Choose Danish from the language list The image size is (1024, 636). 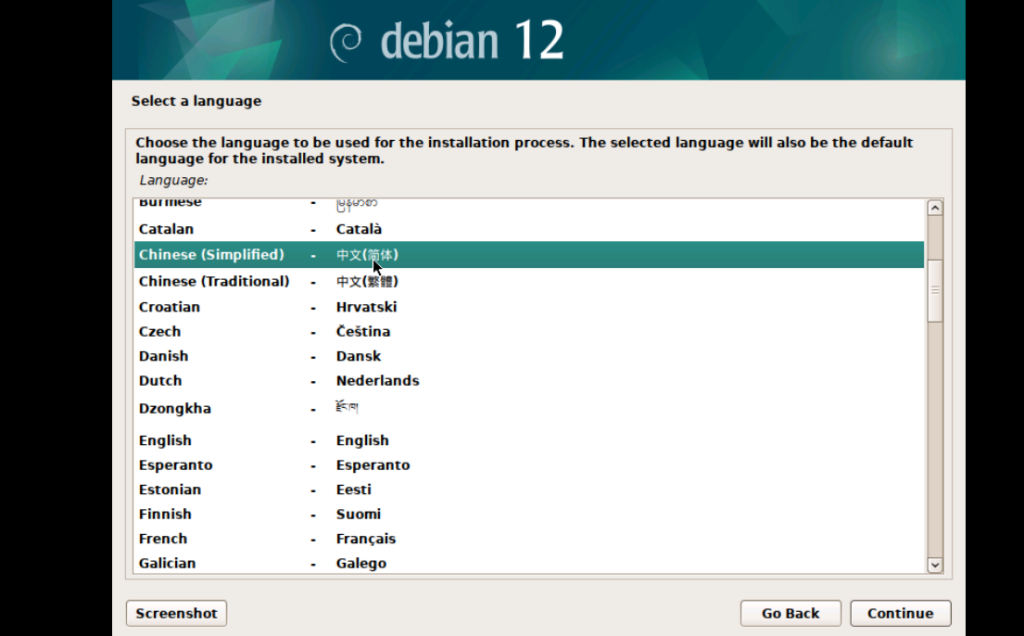click(163, 356)
